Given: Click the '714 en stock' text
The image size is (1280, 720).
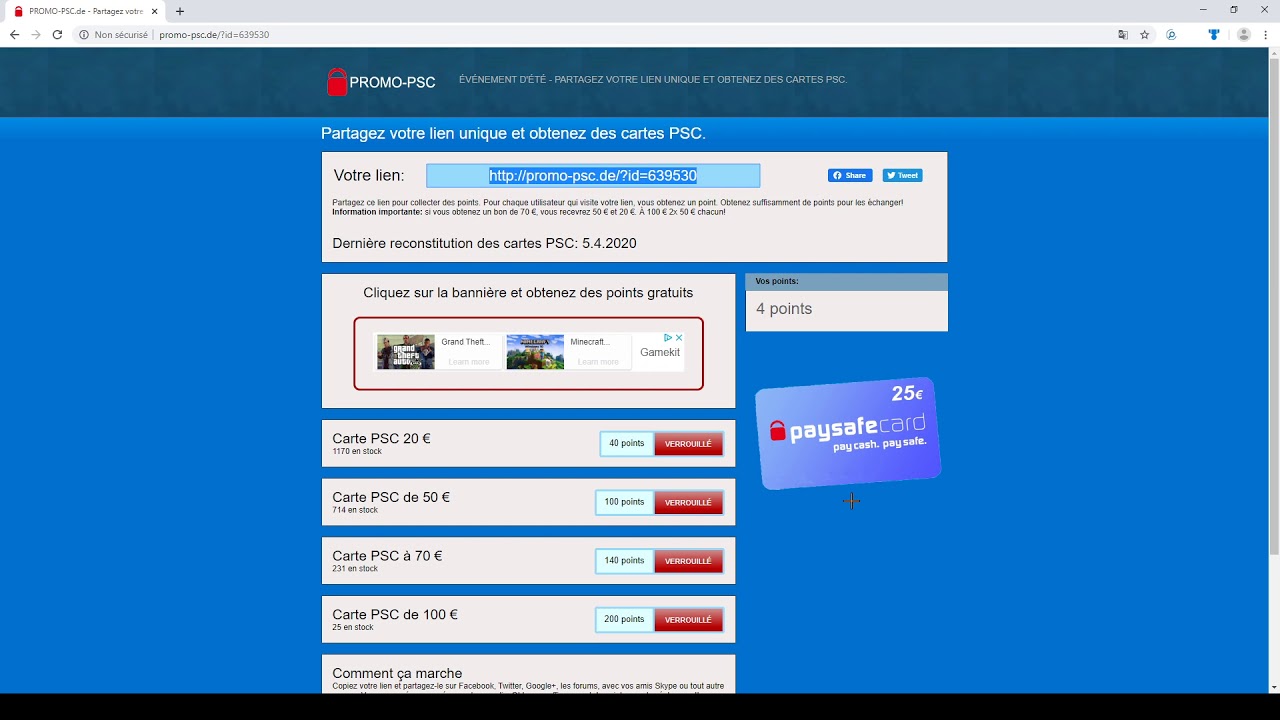Looking at the screenshot, I should coord(355,510).
